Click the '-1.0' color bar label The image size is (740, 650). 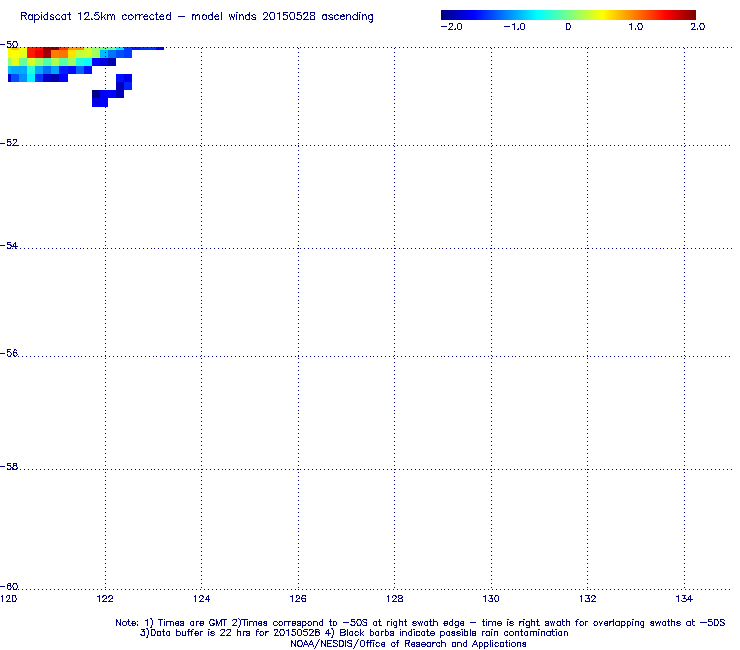click(514, 27)
